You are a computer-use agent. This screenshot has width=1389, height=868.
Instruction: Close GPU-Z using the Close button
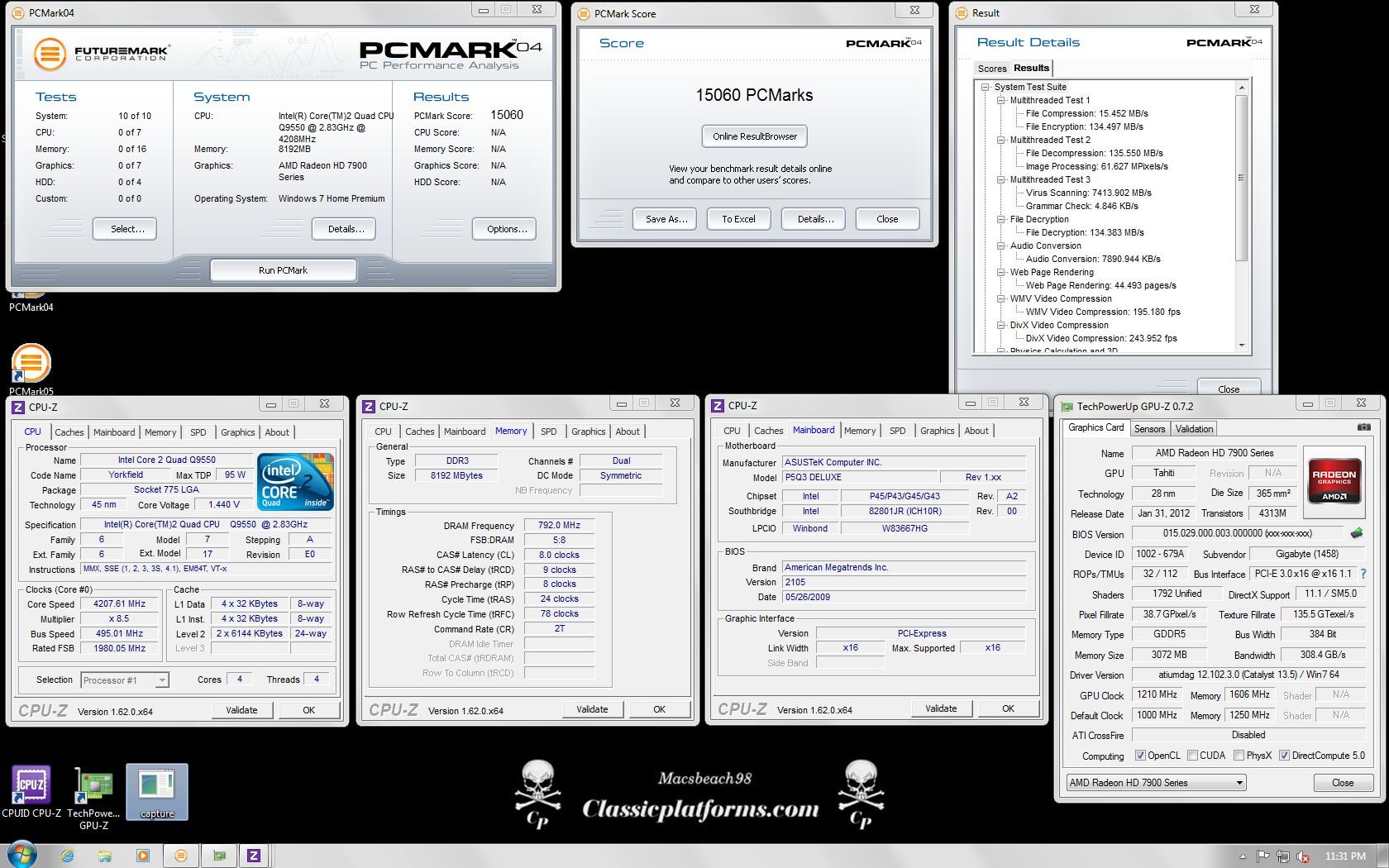tap(1343, 783)
